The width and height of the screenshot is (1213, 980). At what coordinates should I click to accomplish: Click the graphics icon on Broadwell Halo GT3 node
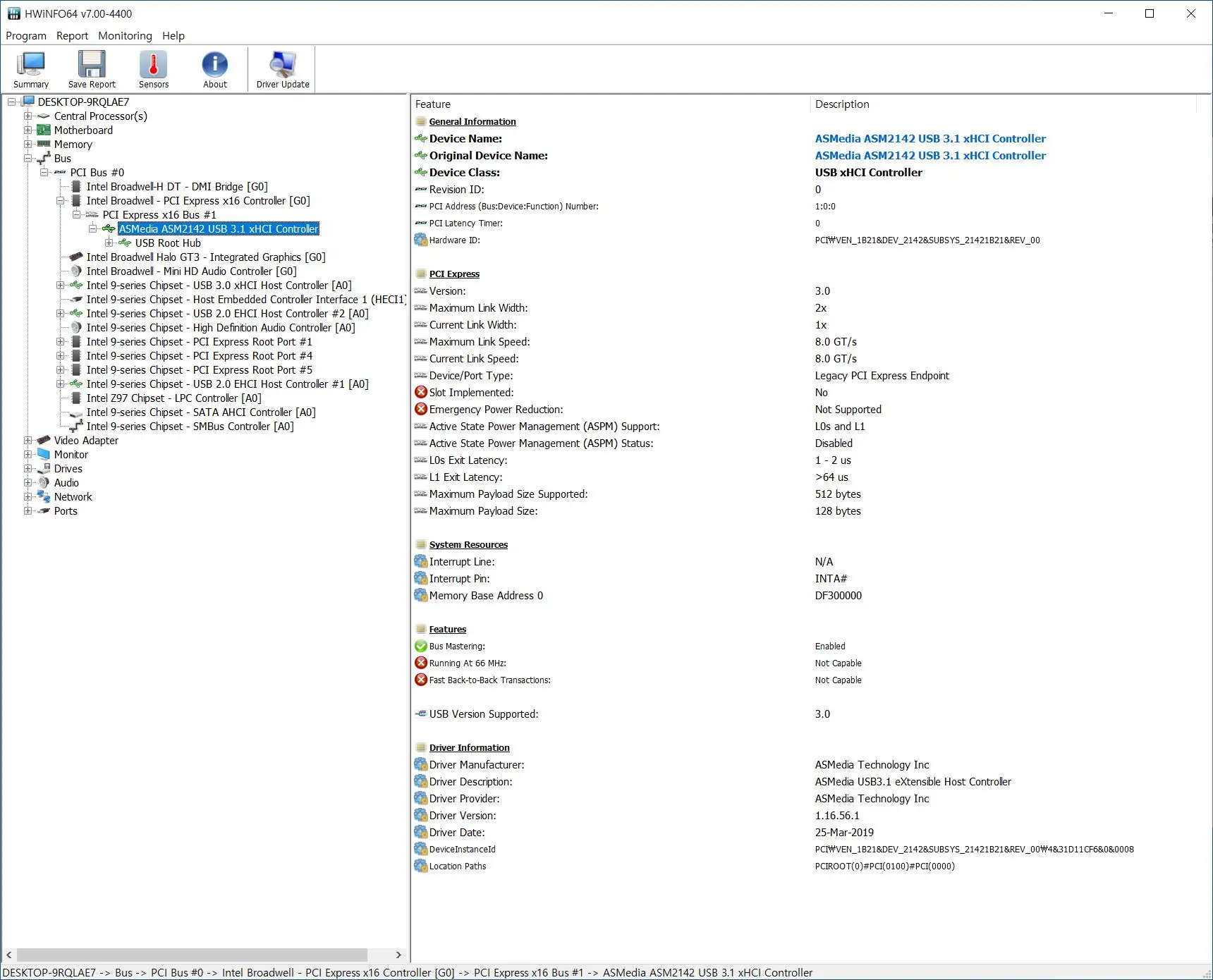coord(76,257)
